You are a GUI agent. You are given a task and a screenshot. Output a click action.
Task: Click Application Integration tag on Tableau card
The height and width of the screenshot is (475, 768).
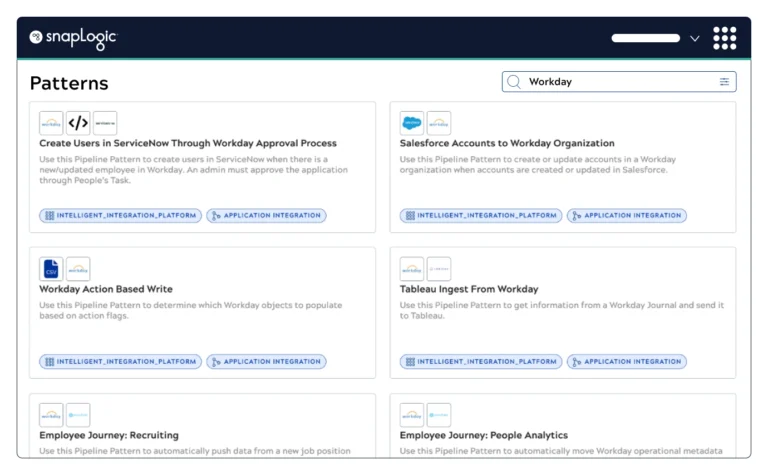click(x=627, y=362)
